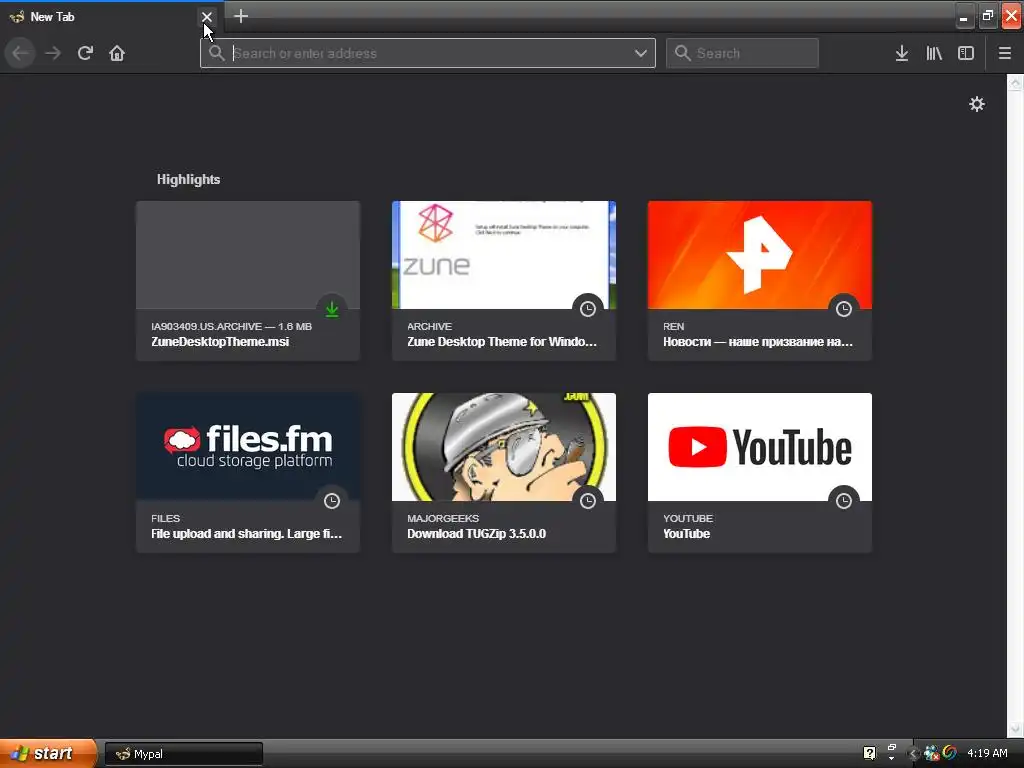Close the New Tab tab
The height and width of the screenshot is (768, 1024).
click(x=206, y=17)
